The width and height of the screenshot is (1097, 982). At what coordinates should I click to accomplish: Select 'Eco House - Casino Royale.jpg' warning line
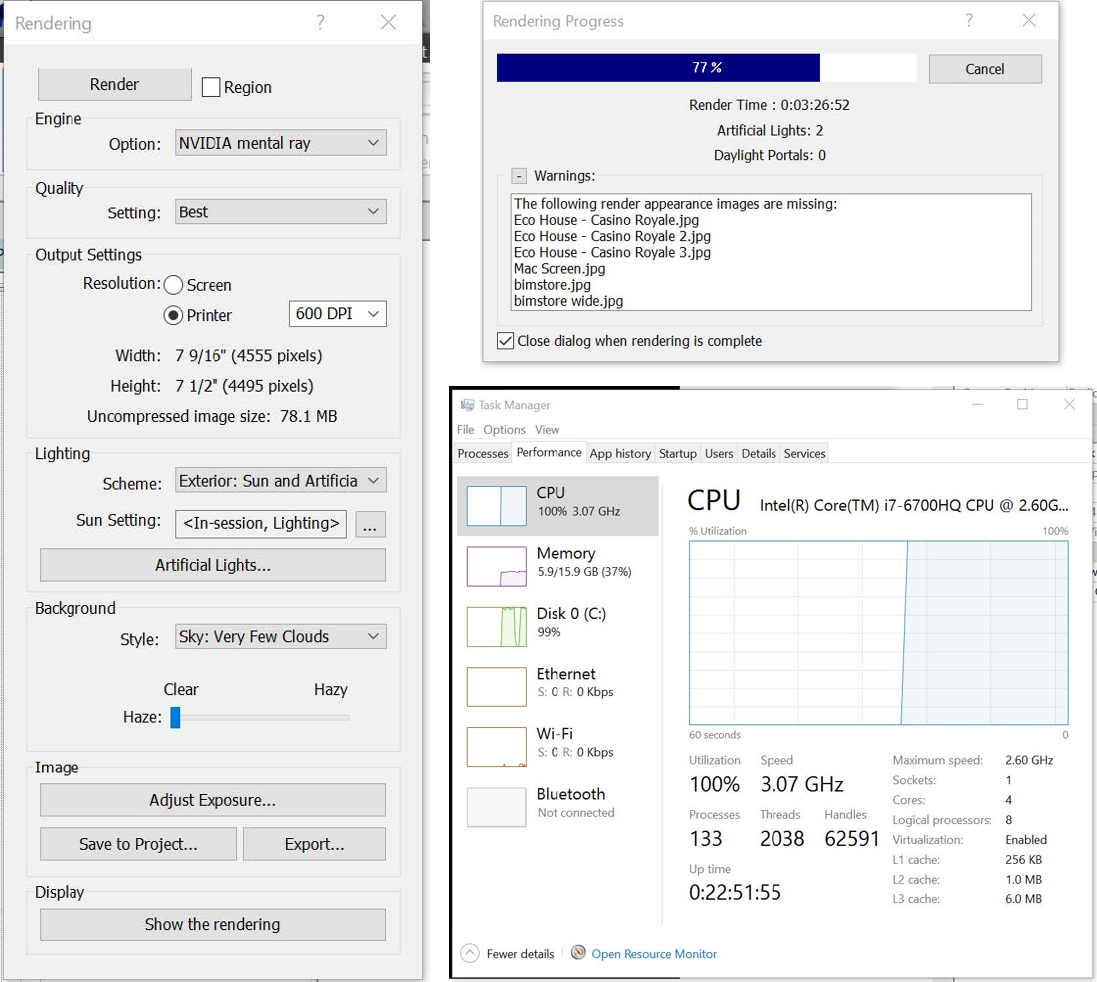(x=606, y=220)
